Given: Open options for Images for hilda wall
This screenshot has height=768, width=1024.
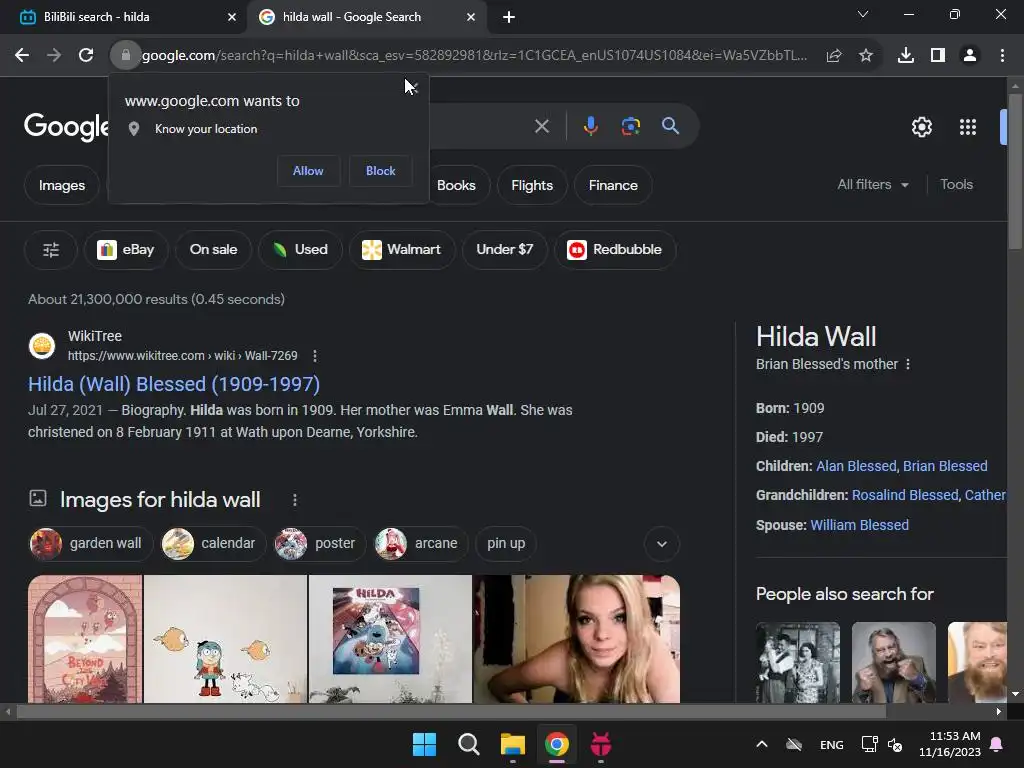Looking at the screenshot, I should [x=295, y=500].
